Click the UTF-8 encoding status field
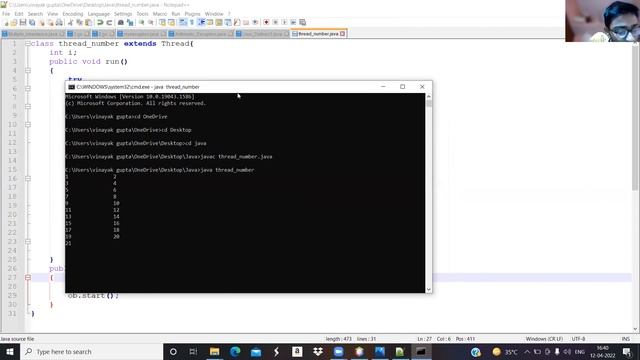Viewport: 640px width, 360px height. 578,339
